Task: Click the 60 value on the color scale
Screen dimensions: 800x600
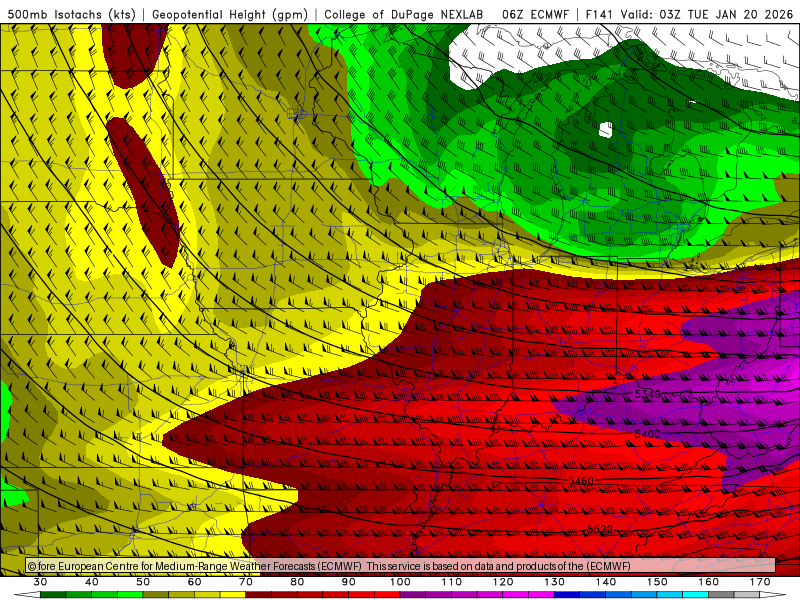Action: (x=194, y=582)
